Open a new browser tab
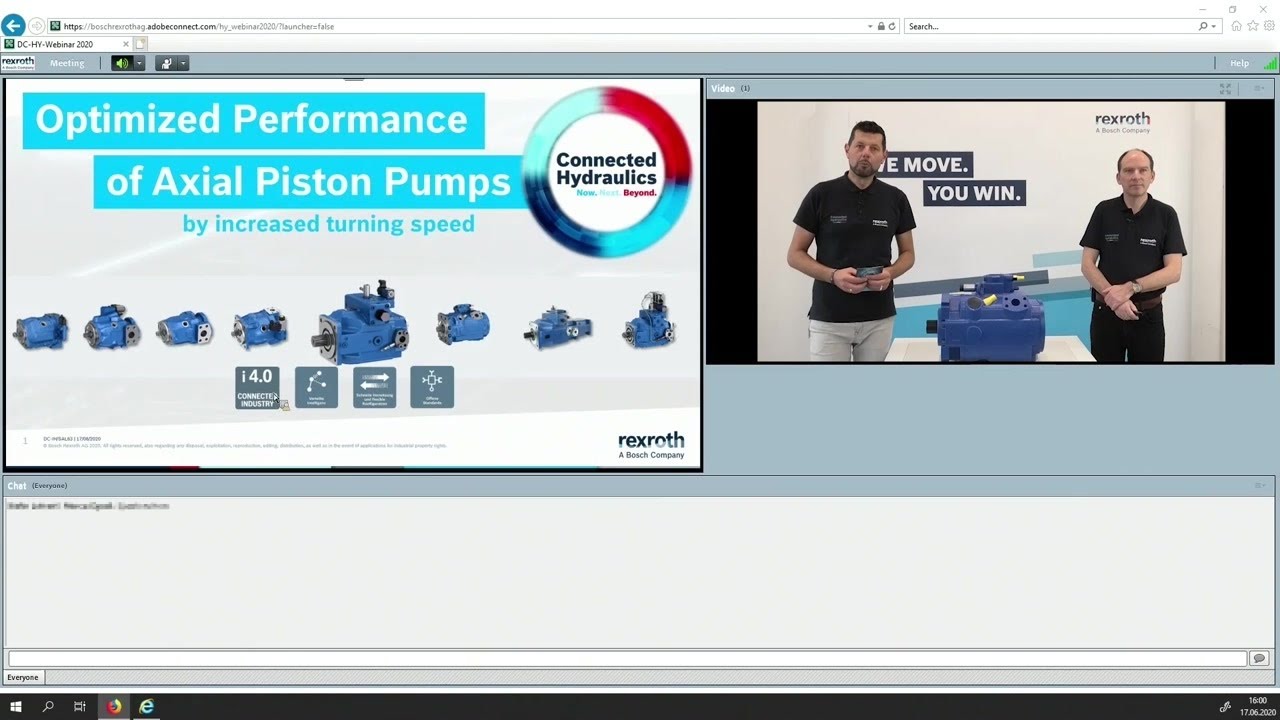Viewport: 1280px width, 720px height. click(141, 44)
